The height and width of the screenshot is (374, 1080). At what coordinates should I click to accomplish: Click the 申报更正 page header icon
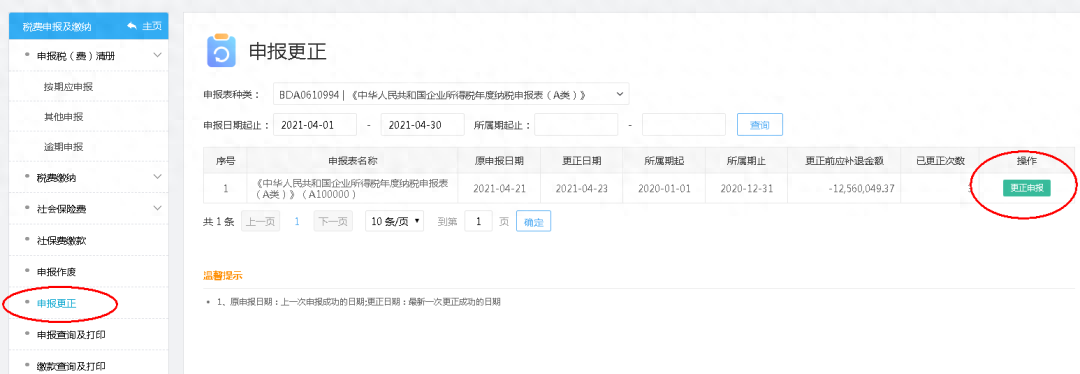click(221, 50)
